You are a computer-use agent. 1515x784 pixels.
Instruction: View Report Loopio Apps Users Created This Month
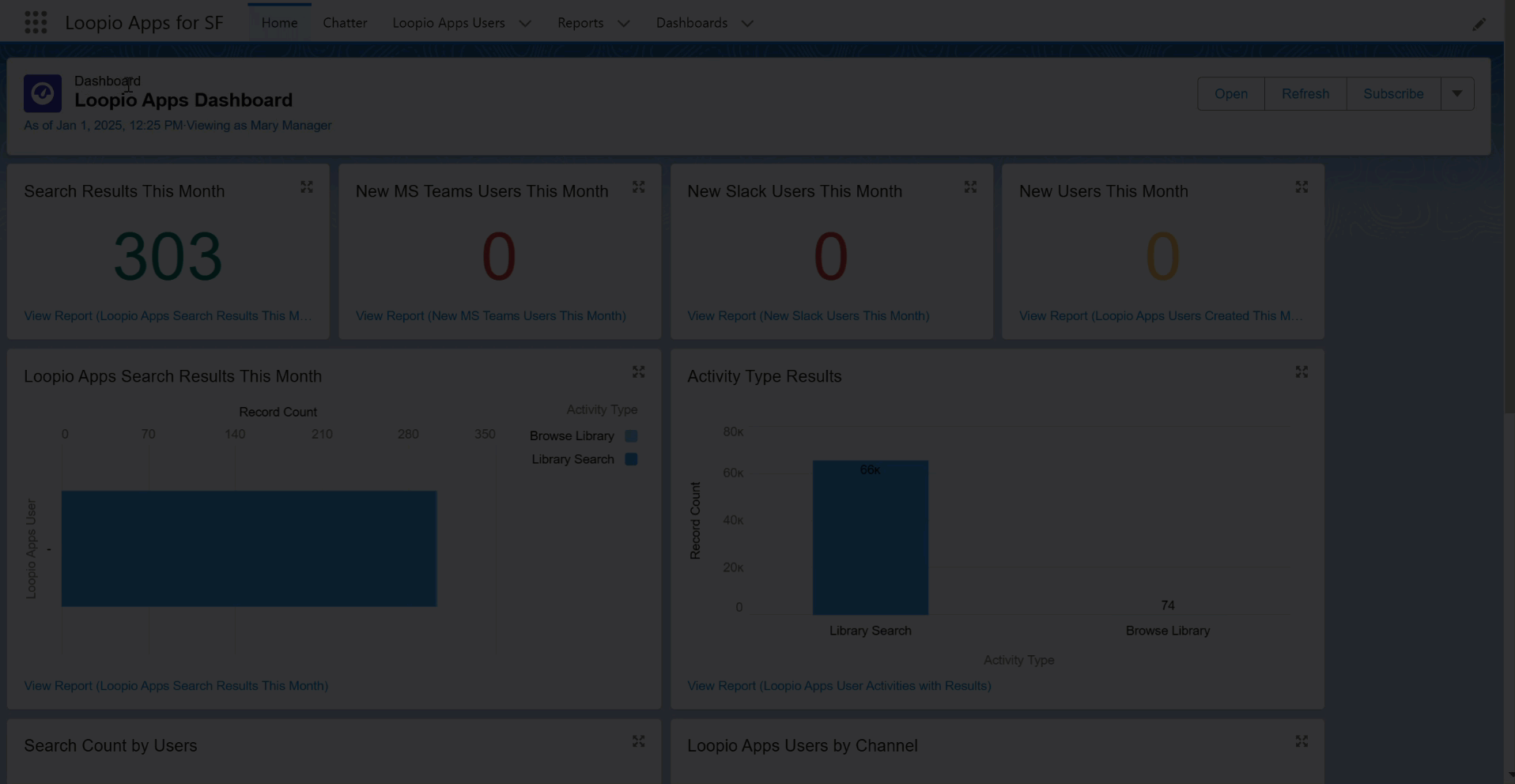pos(1161,315)
